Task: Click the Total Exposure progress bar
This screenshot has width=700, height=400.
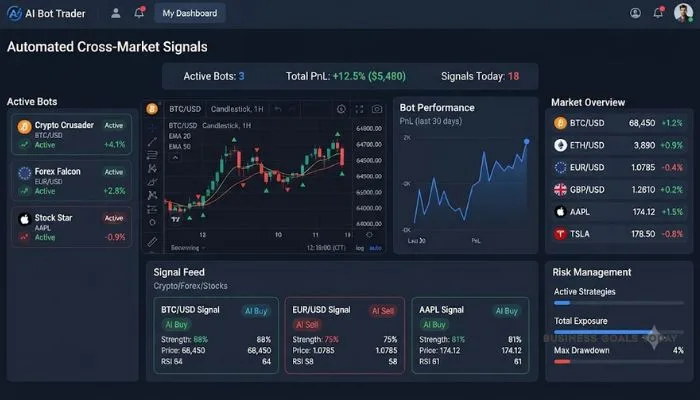Action: pos(619,332)
